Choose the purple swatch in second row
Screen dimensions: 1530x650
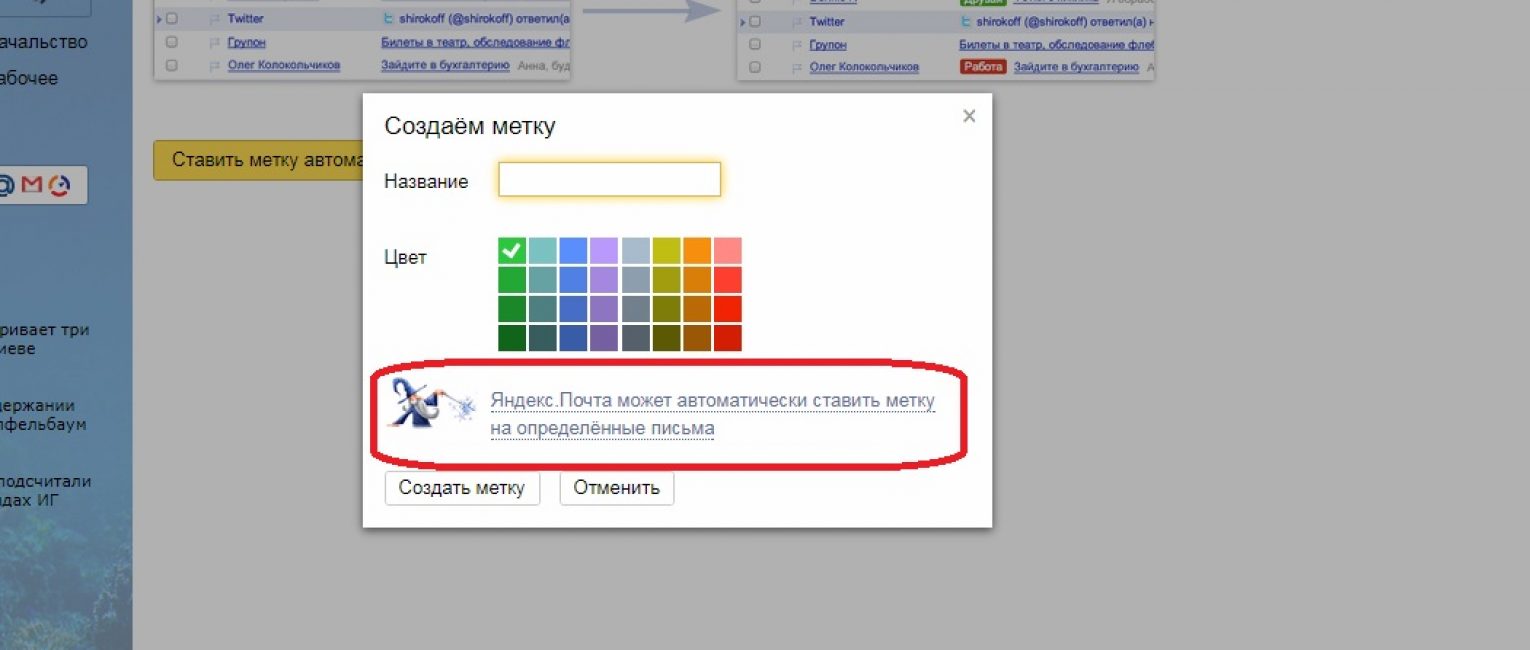pyautogui.click(x=604, y=280)
